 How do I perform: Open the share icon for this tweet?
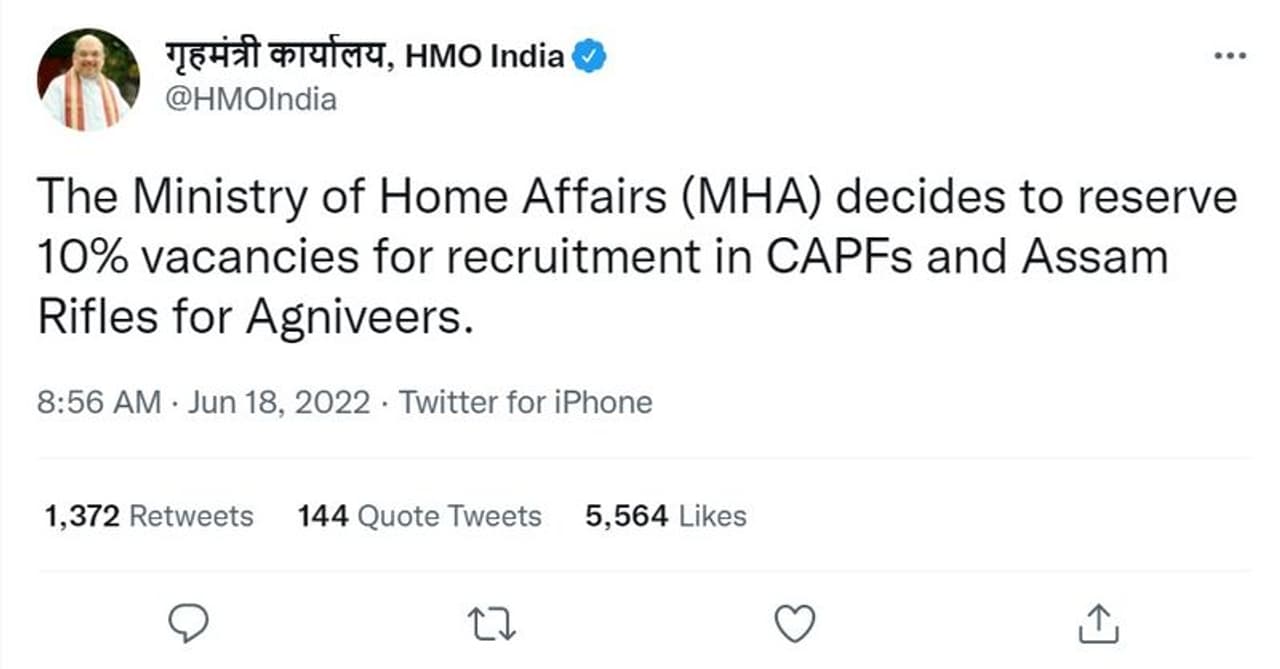point(1099,624)
